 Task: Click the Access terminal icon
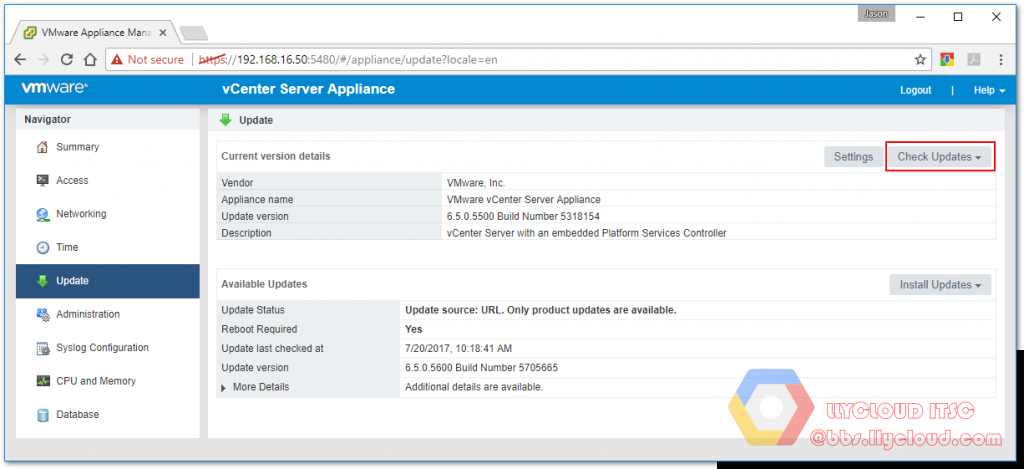(42, 181)
